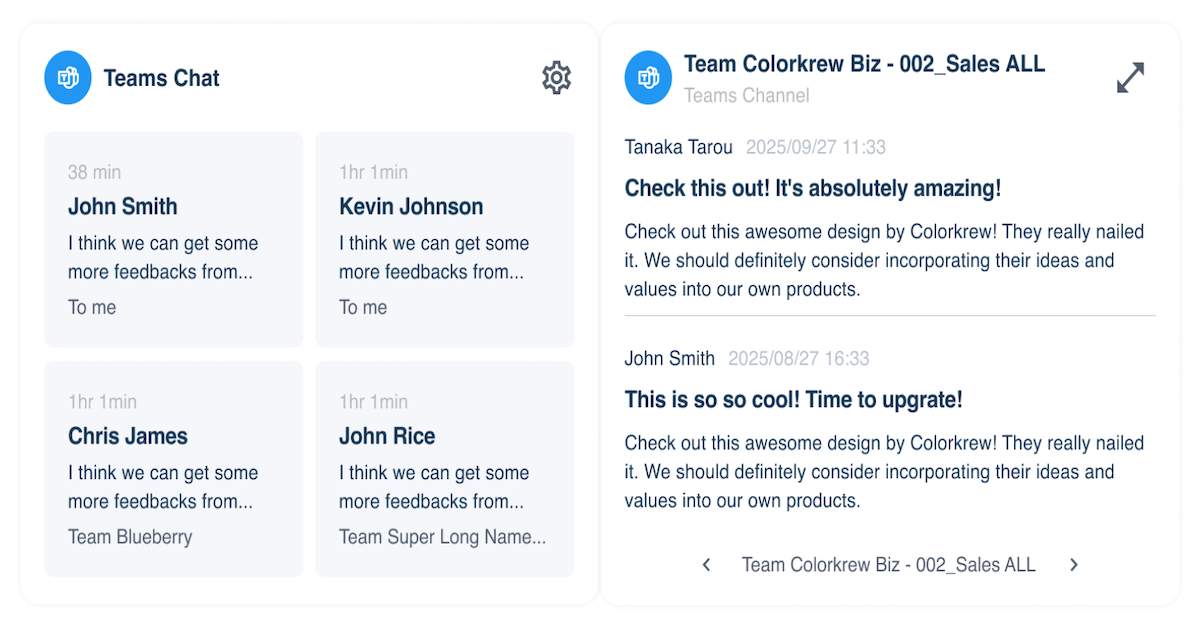Open the John Rice chat card

pyautogui.click(x=444, y=469)
